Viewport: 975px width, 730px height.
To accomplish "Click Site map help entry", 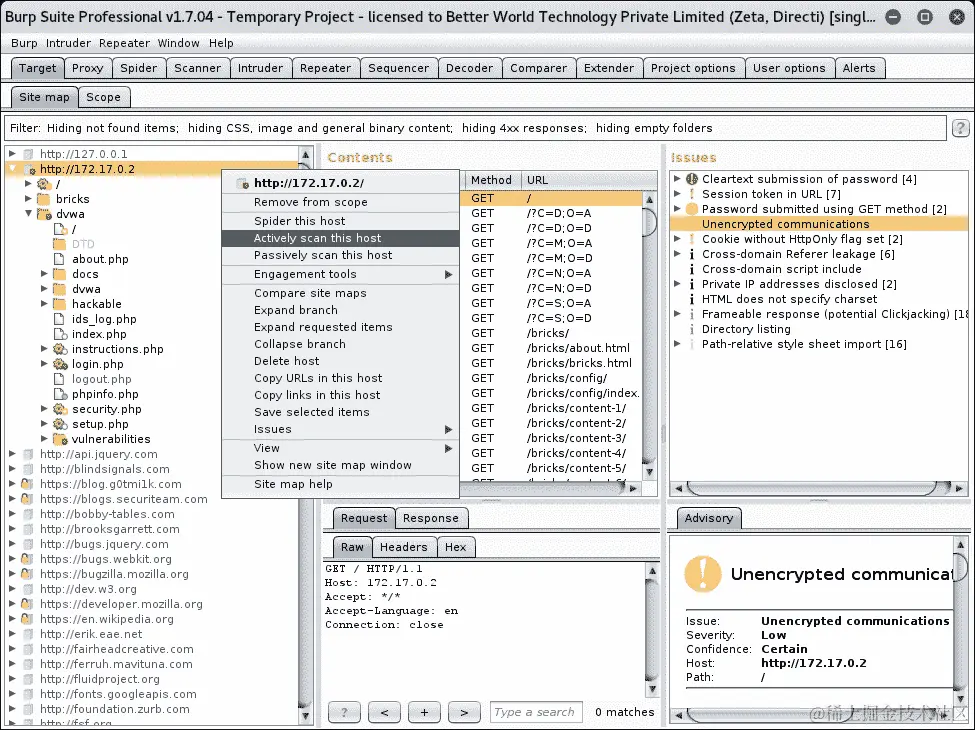I will 340,484.
